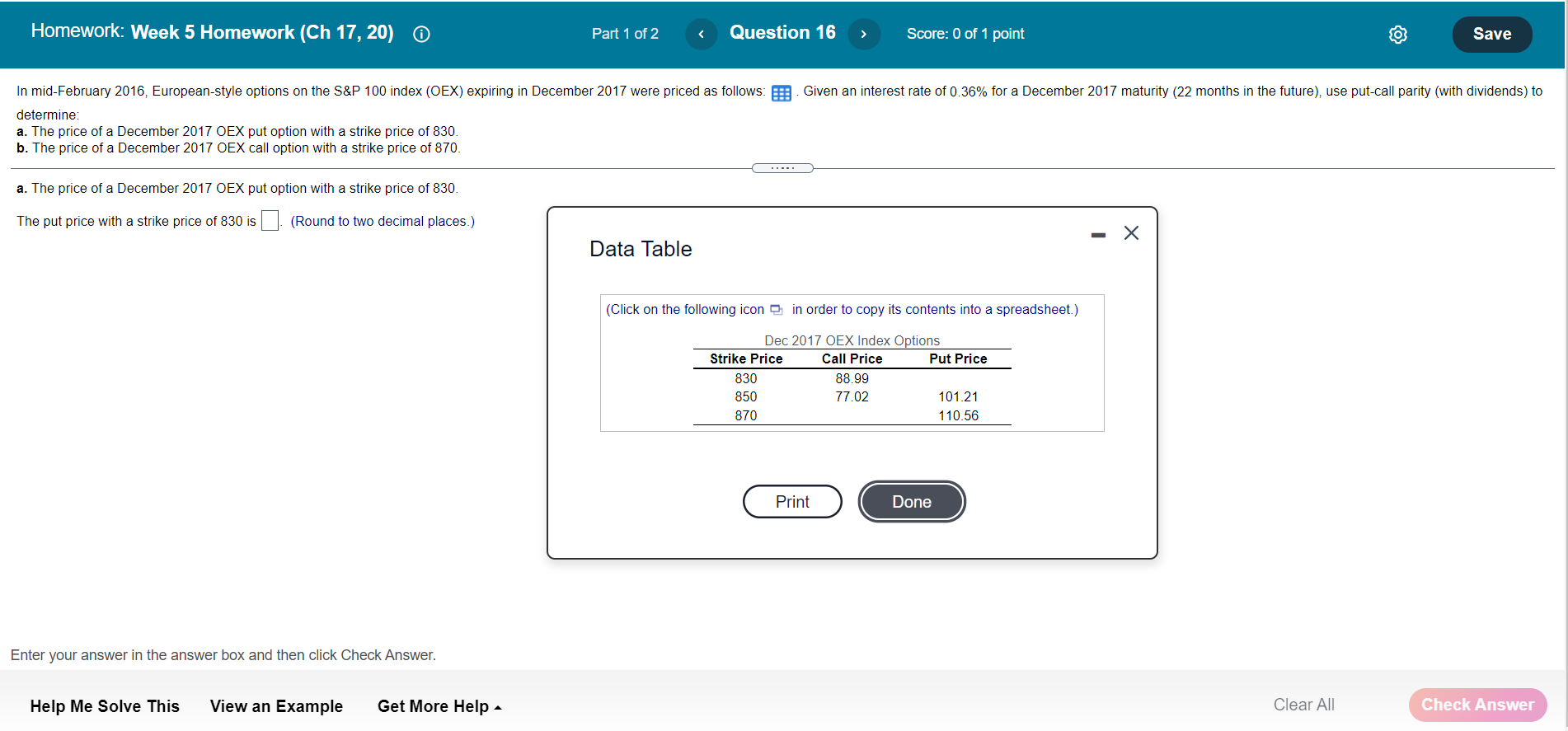This screenshot has width=1568, height=731.
Task: Go to the next question arrow
Action: click(864, 34)
